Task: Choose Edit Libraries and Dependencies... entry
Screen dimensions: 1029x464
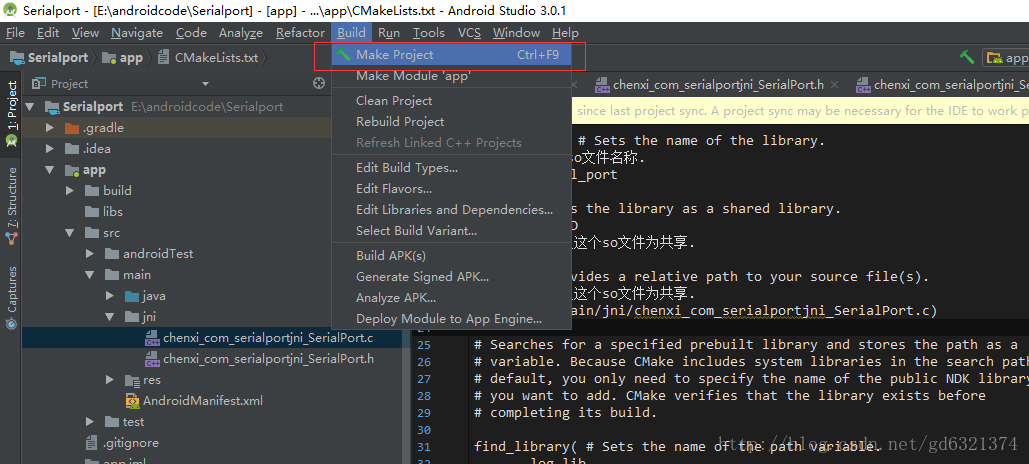Action: (x=452, y=209)
